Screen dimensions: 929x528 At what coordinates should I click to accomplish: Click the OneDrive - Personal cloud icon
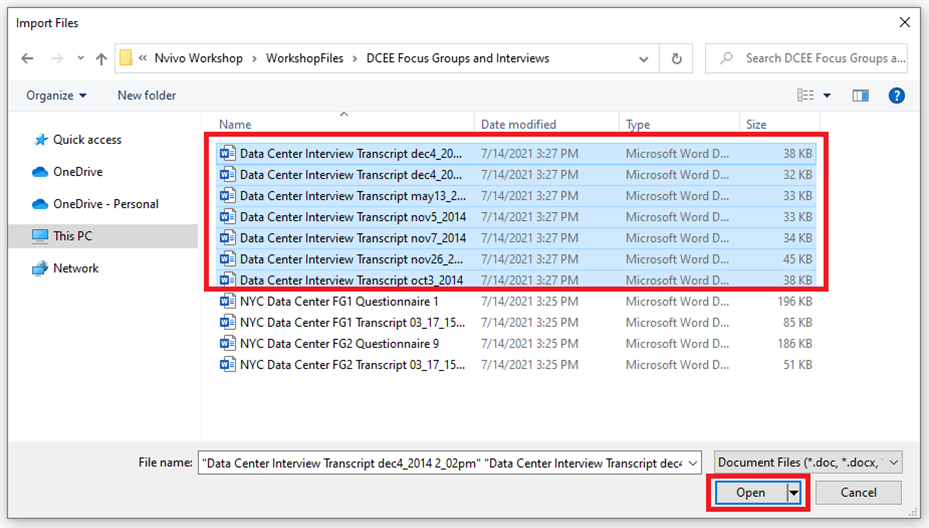40,204
